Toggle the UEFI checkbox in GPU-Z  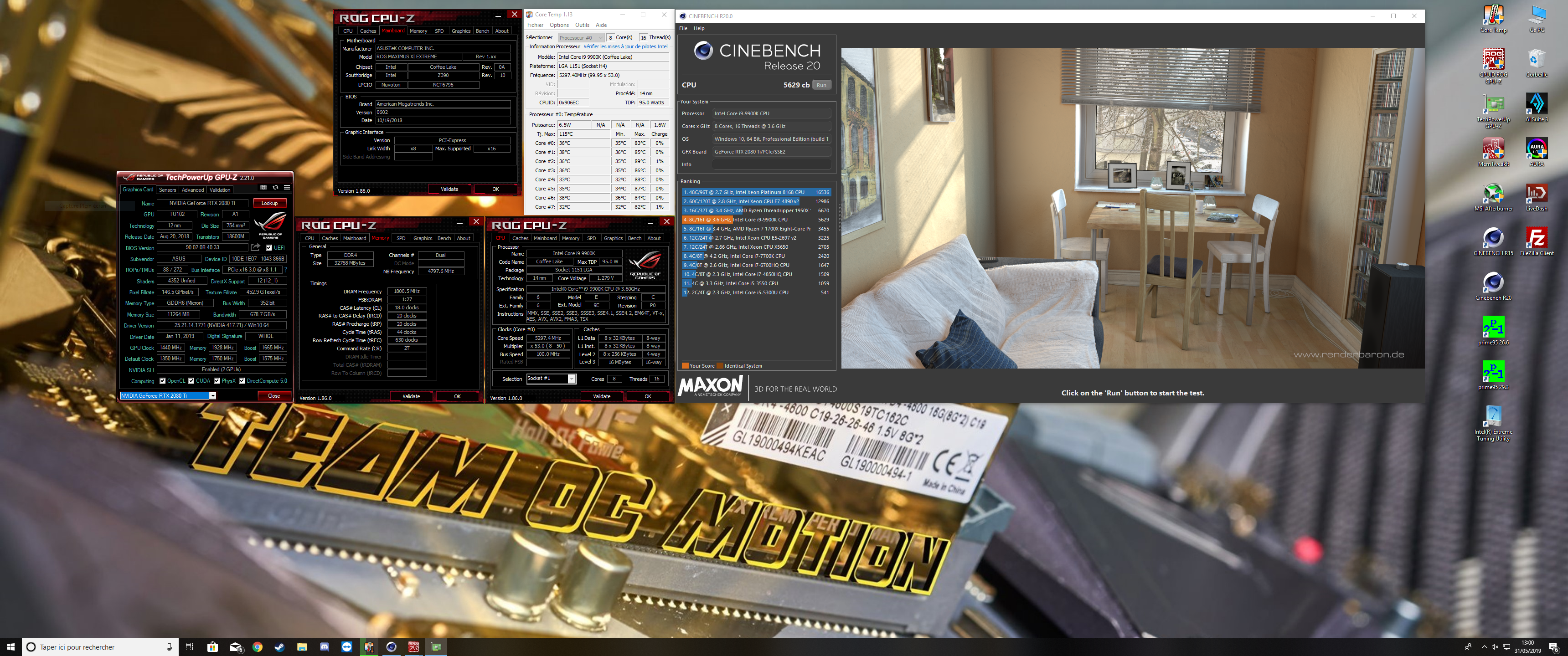coord(268,248)
